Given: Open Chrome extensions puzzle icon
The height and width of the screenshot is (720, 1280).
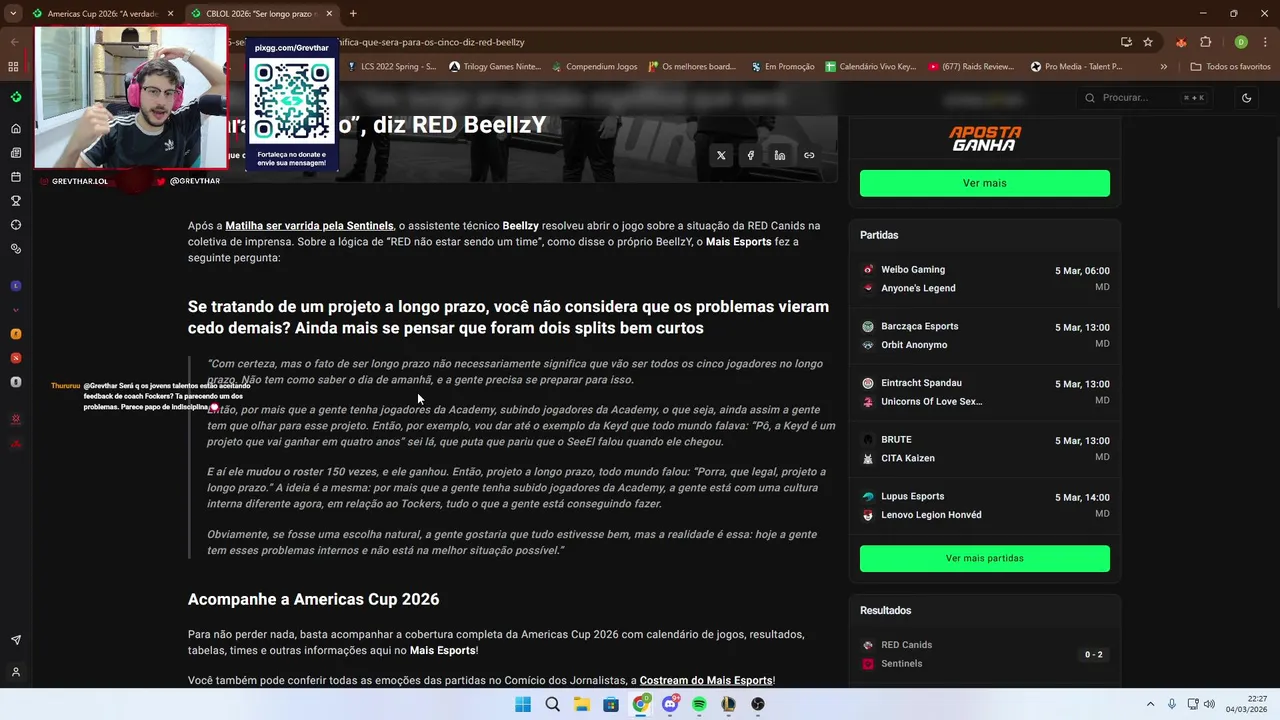Looking at the screenshot, I should 1206,42.
